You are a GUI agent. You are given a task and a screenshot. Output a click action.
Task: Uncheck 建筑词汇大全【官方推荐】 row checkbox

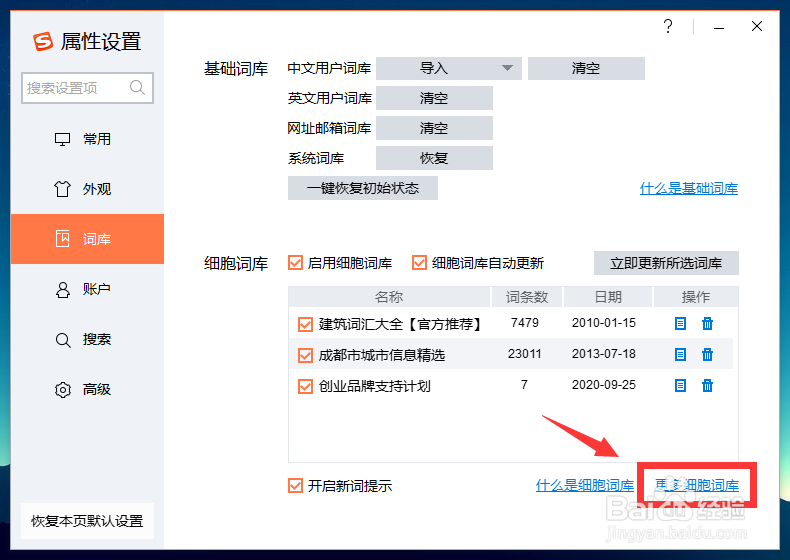[305, 324]
